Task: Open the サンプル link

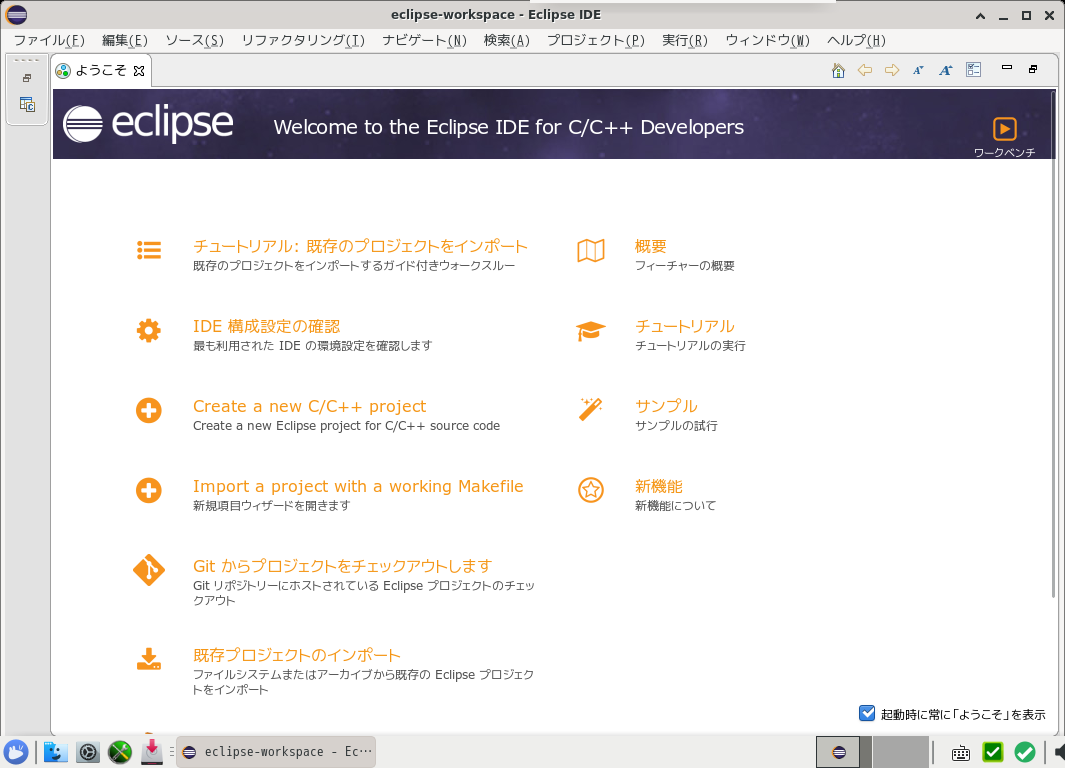Action: pos(666,406)
